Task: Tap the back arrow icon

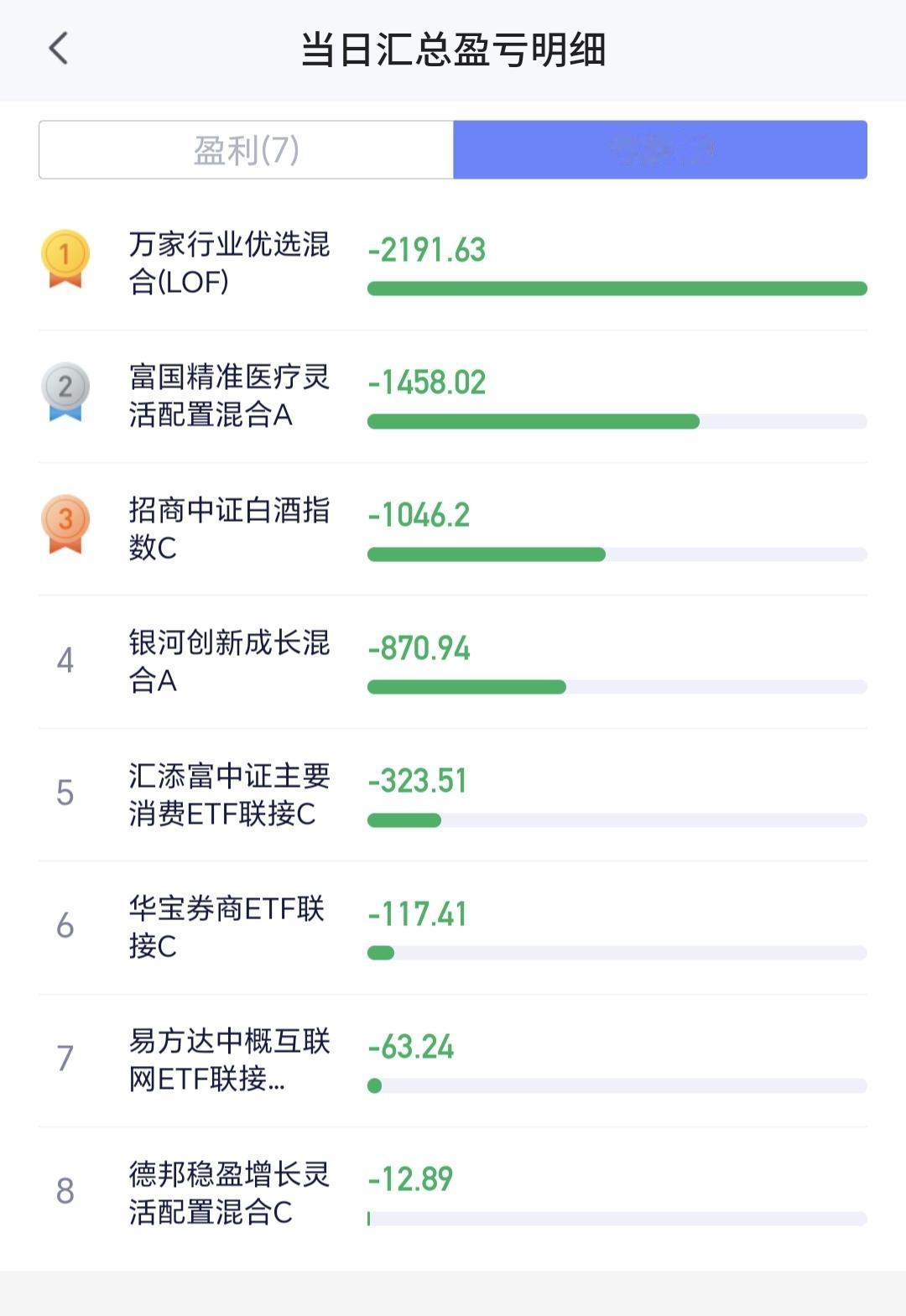Action: [58, 49]
